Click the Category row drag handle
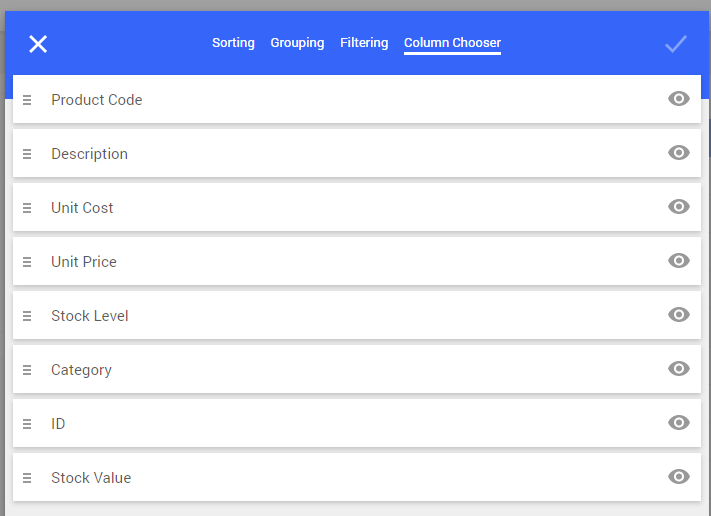The image size is (711, 516). click(x=27, y=370)
